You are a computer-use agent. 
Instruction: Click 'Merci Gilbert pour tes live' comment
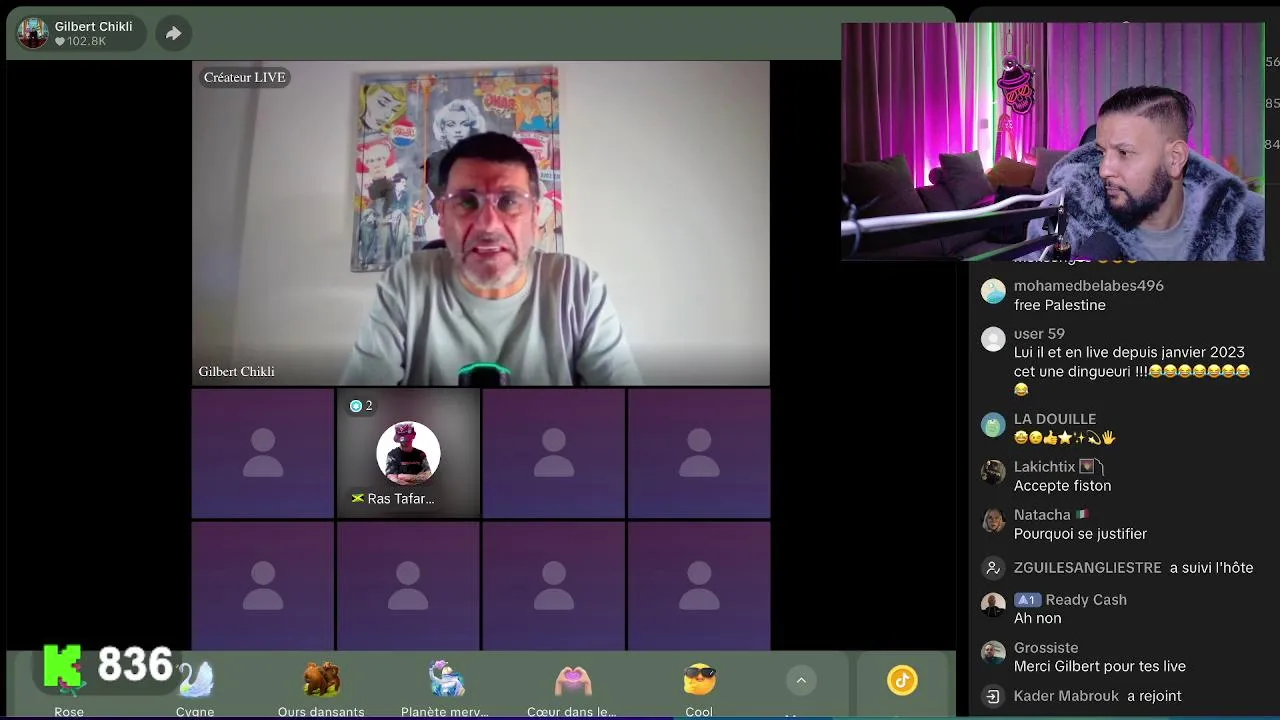[x=1100, y=667]
